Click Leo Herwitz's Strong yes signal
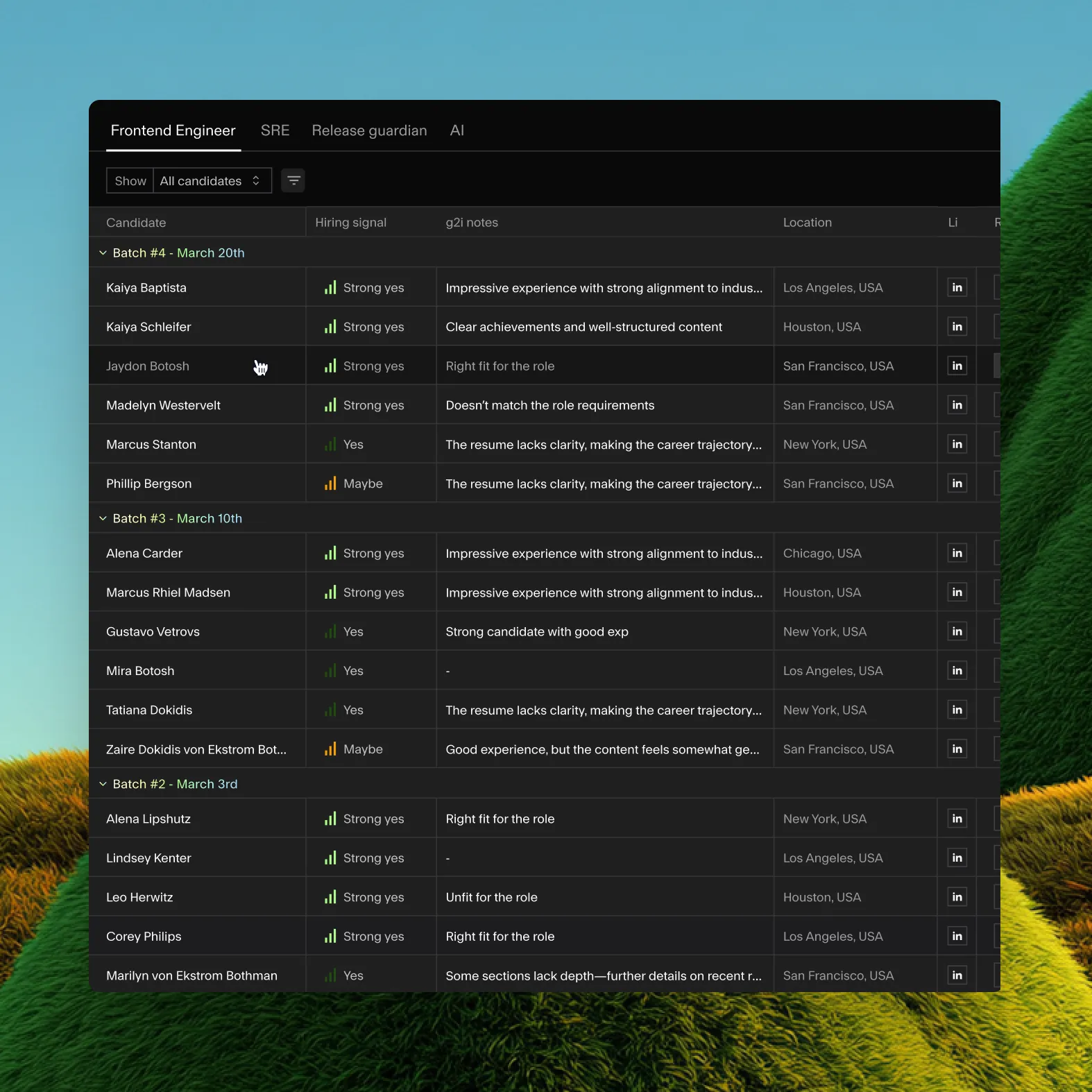1092x1092 pixels. [364, 897]
